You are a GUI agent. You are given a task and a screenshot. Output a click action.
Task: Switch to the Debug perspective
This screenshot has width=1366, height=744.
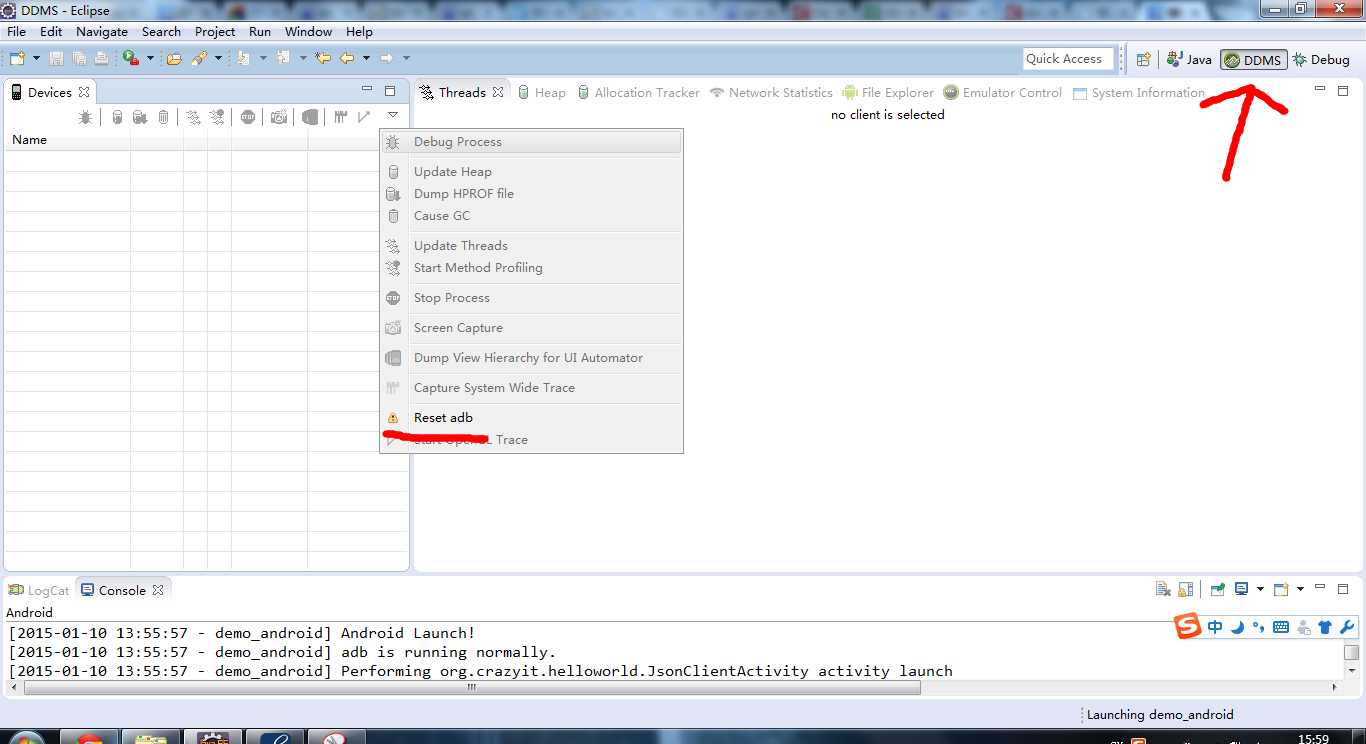[1321, 59]
